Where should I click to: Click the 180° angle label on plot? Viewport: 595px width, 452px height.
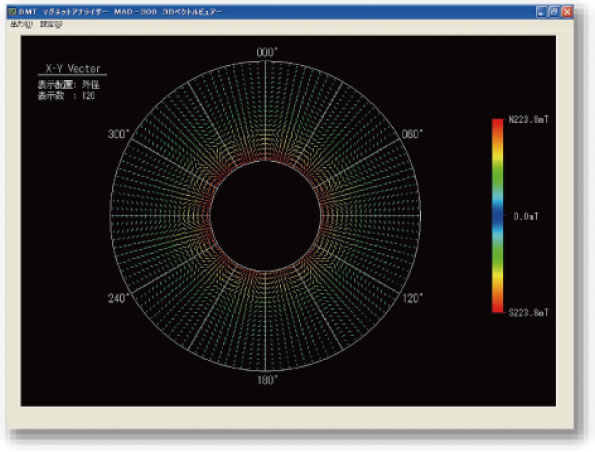click(x=268, y=380)
